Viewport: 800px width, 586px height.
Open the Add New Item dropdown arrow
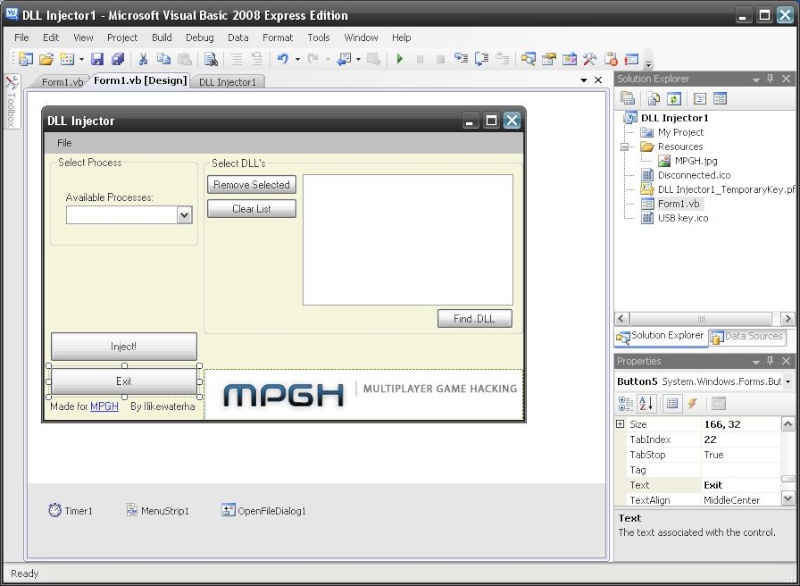(x=82, y=60)
